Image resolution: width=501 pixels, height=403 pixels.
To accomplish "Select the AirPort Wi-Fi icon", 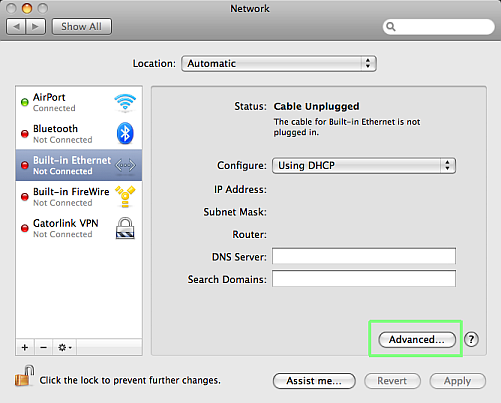I will 125,102.
